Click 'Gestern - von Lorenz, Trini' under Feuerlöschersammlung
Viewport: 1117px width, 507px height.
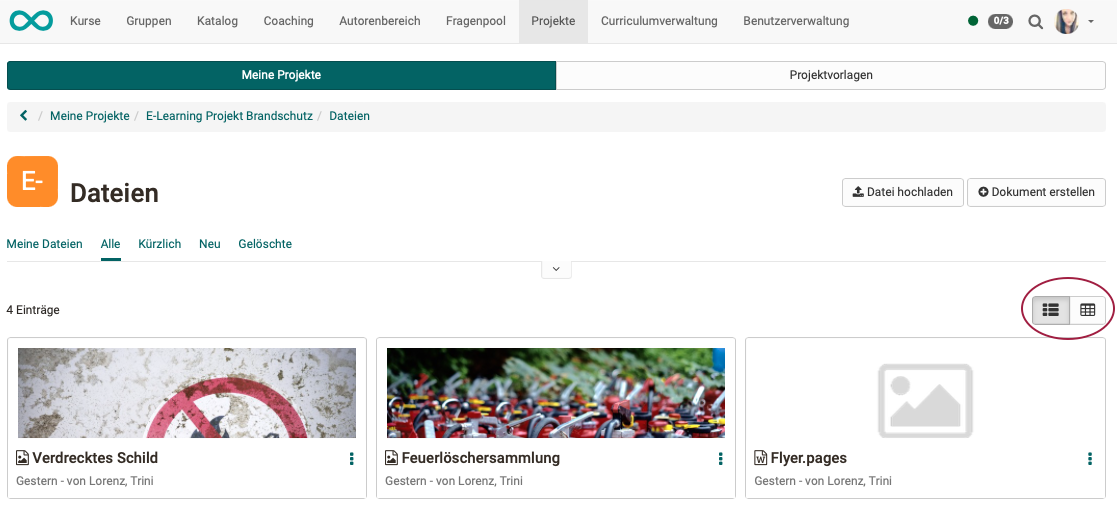point(454,481)
